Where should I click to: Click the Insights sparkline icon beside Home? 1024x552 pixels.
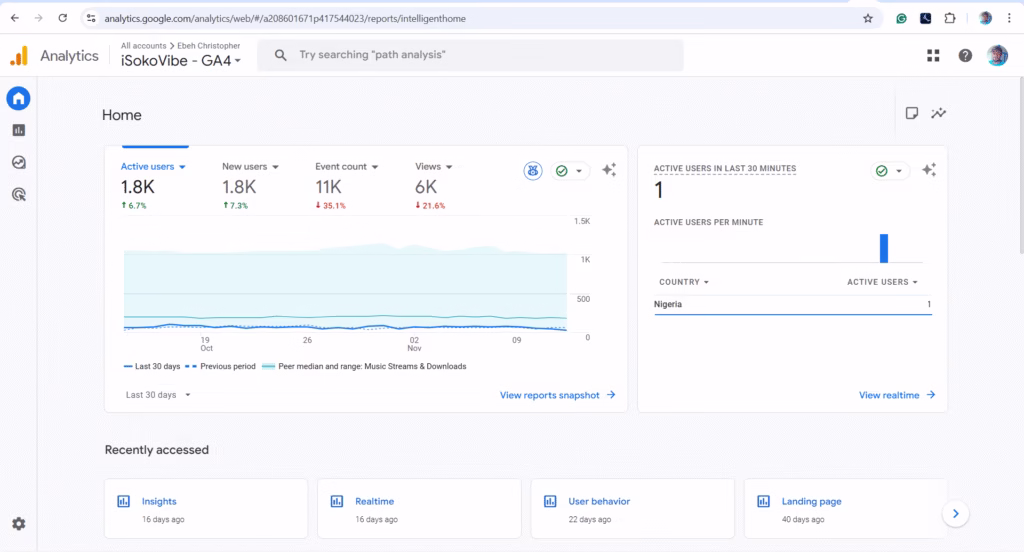[938, 113]
